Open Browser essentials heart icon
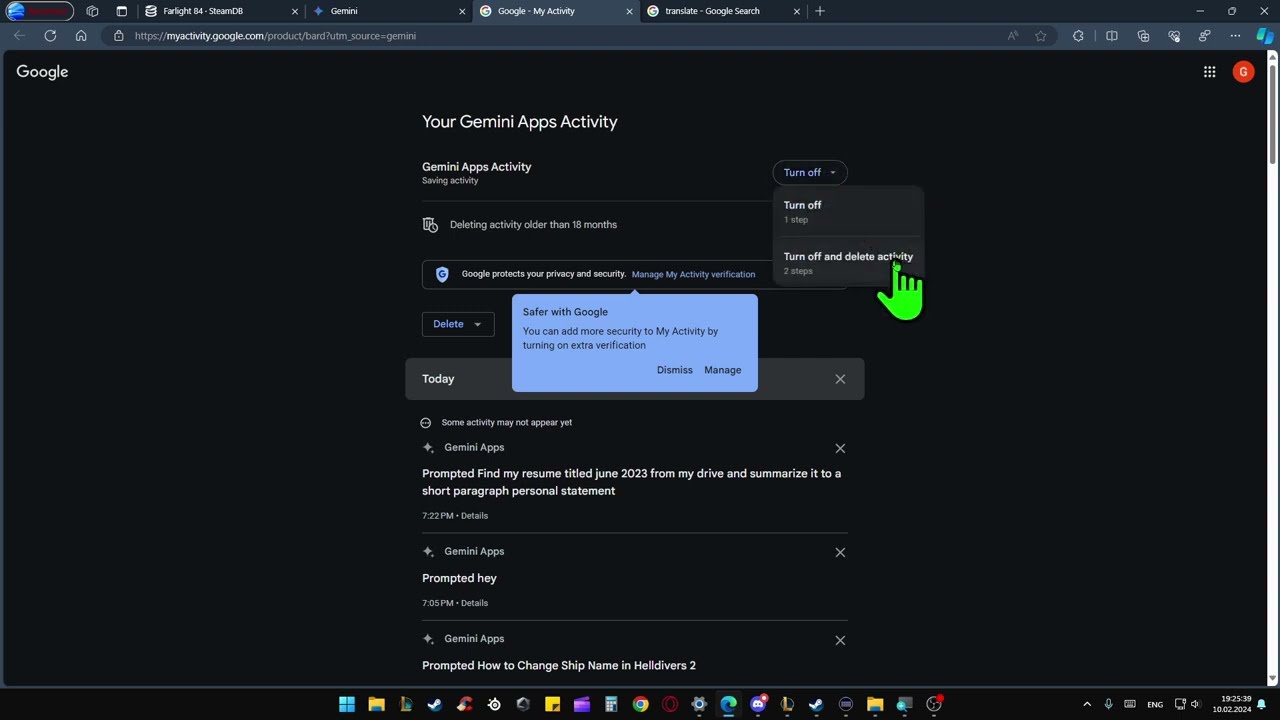The width and height of the screenshot is (1280, 720). click(1174, 36)
